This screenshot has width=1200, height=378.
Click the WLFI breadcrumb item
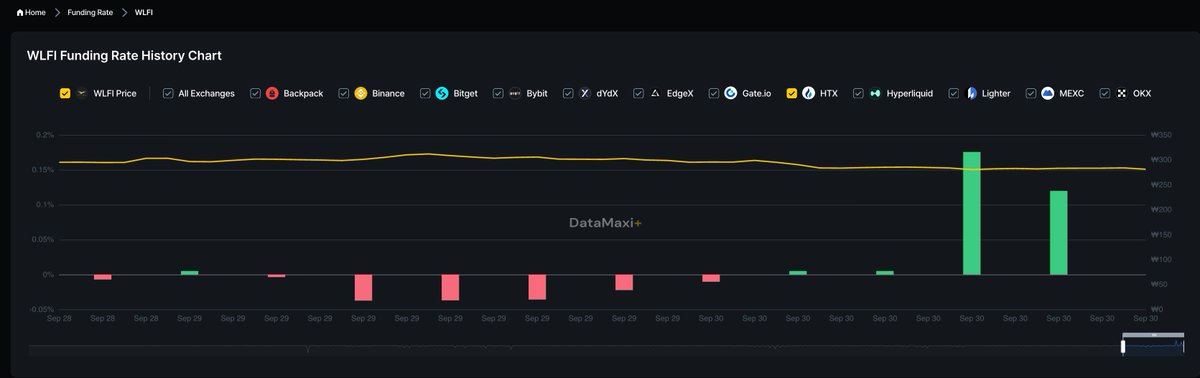(x=144, y=12)
